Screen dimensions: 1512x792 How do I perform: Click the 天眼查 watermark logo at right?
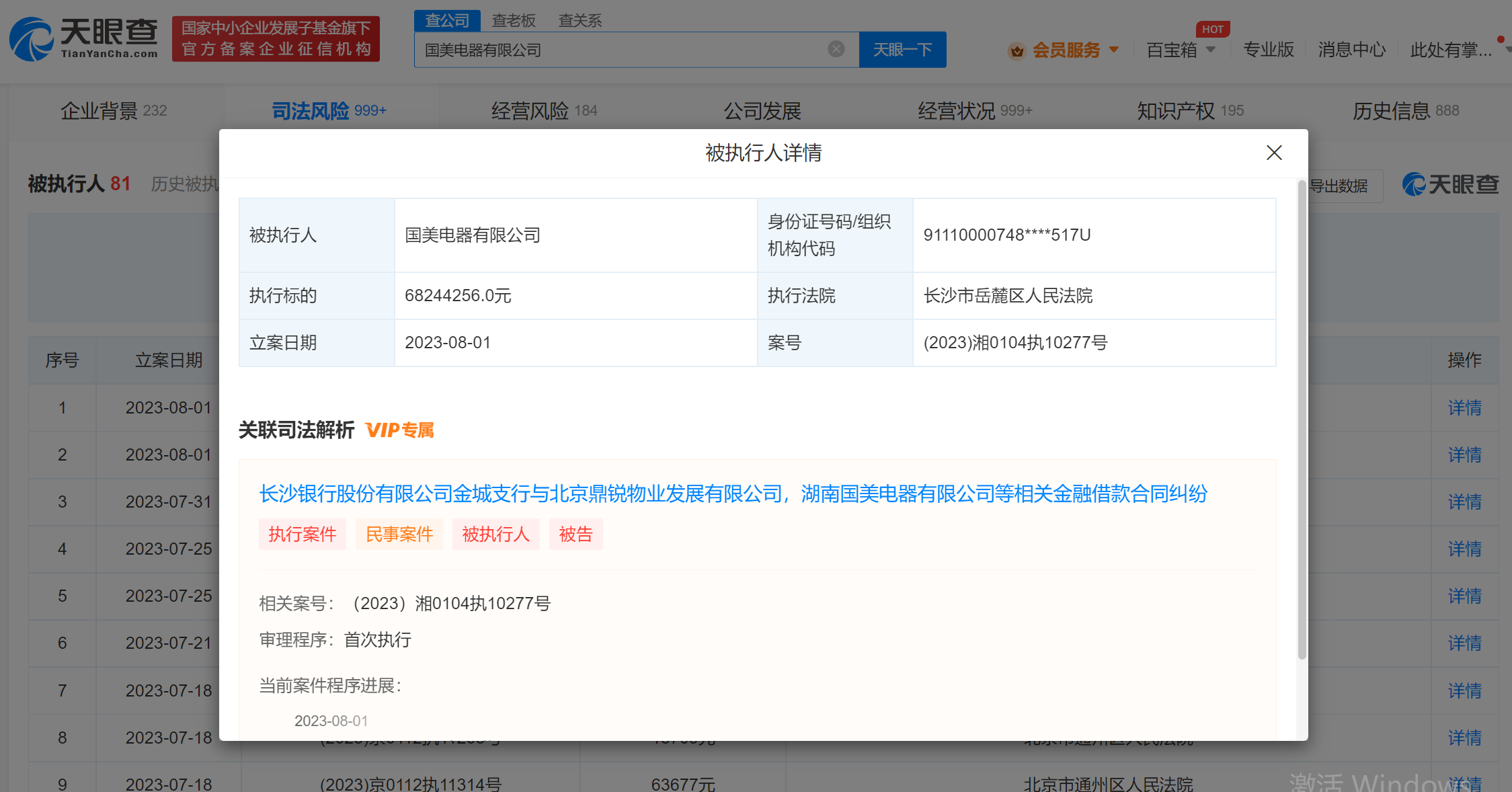point(1450,184)
